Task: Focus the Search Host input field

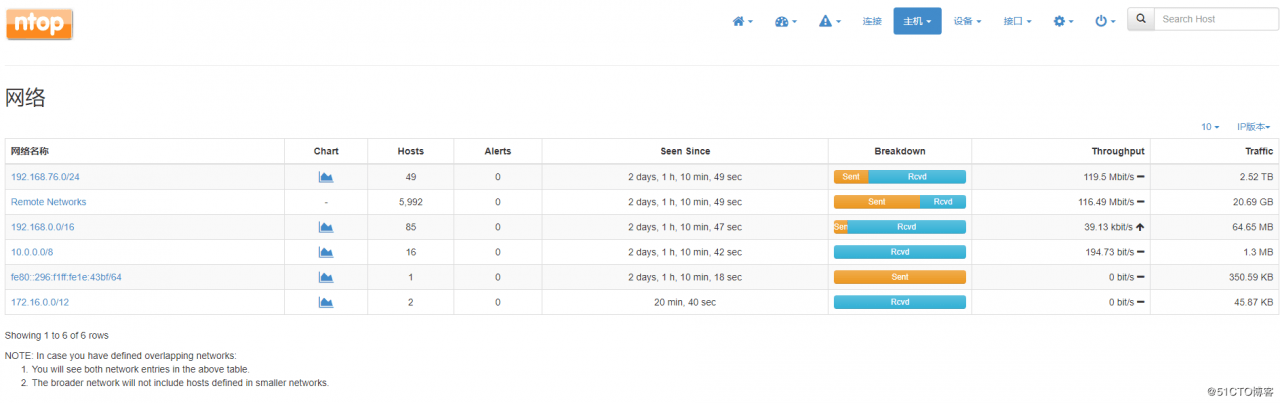Action: click(1215, 19)
